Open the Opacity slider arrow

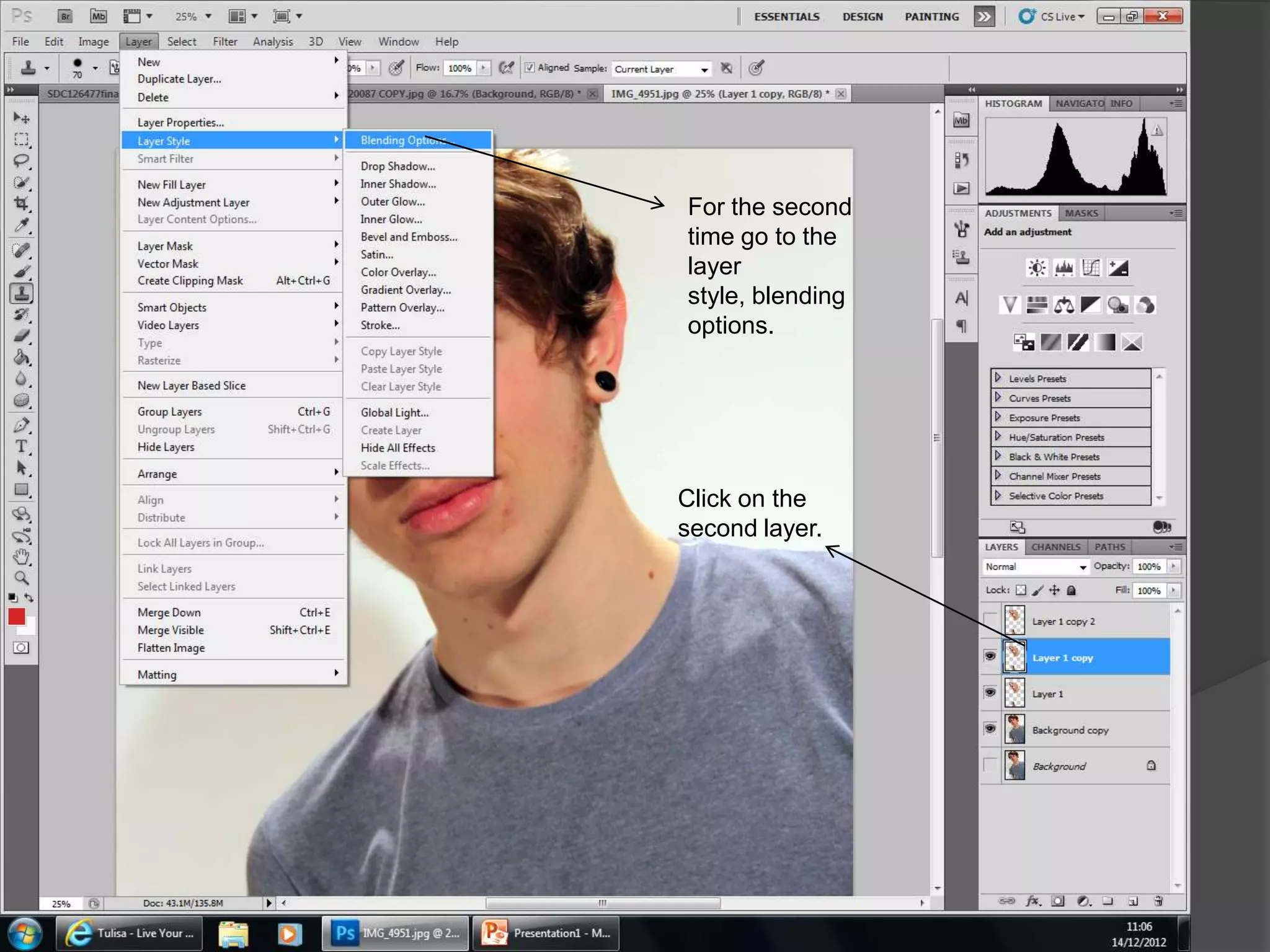click(x=1173, y=566)
